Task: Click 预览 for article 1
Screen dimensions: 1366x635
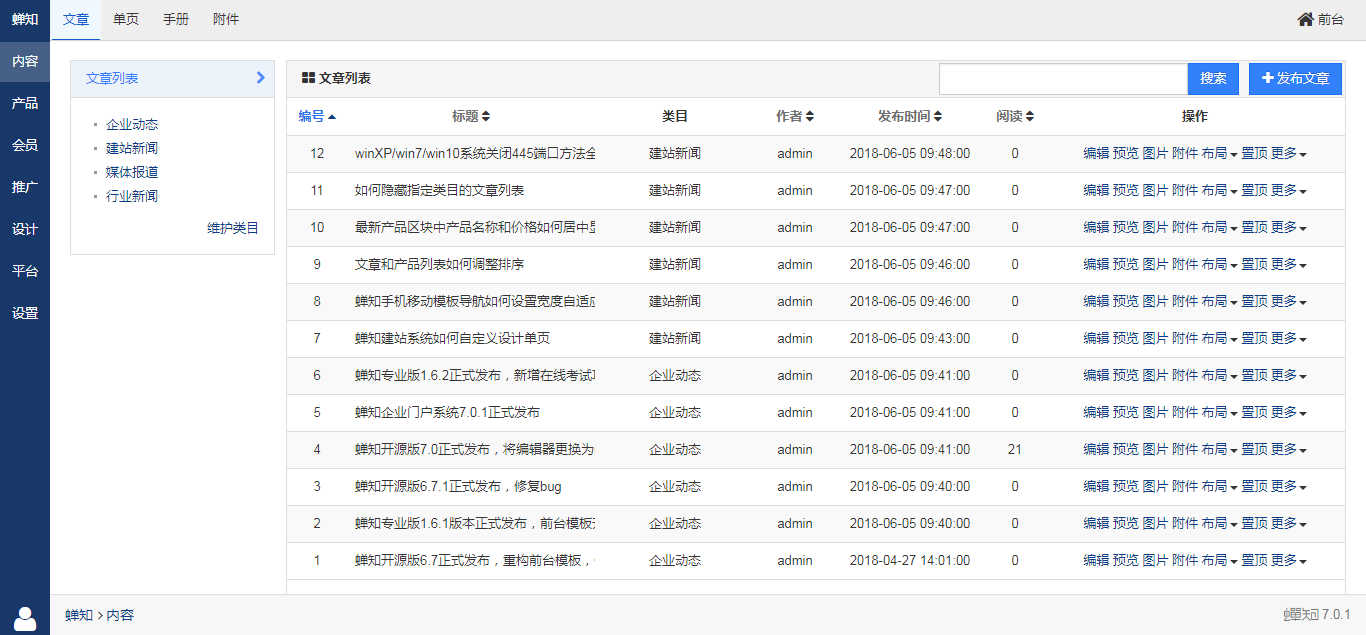Action: tap(1125, 560)
